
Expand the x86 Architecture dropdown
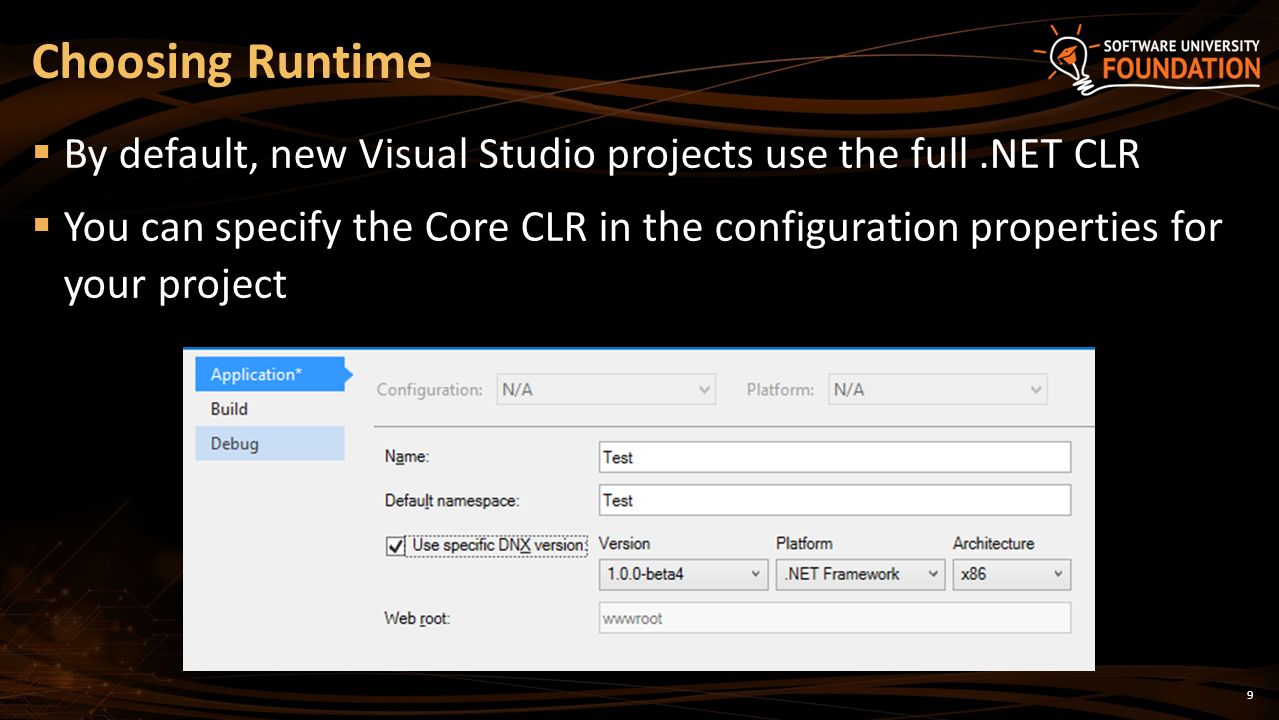(1011, 574)
